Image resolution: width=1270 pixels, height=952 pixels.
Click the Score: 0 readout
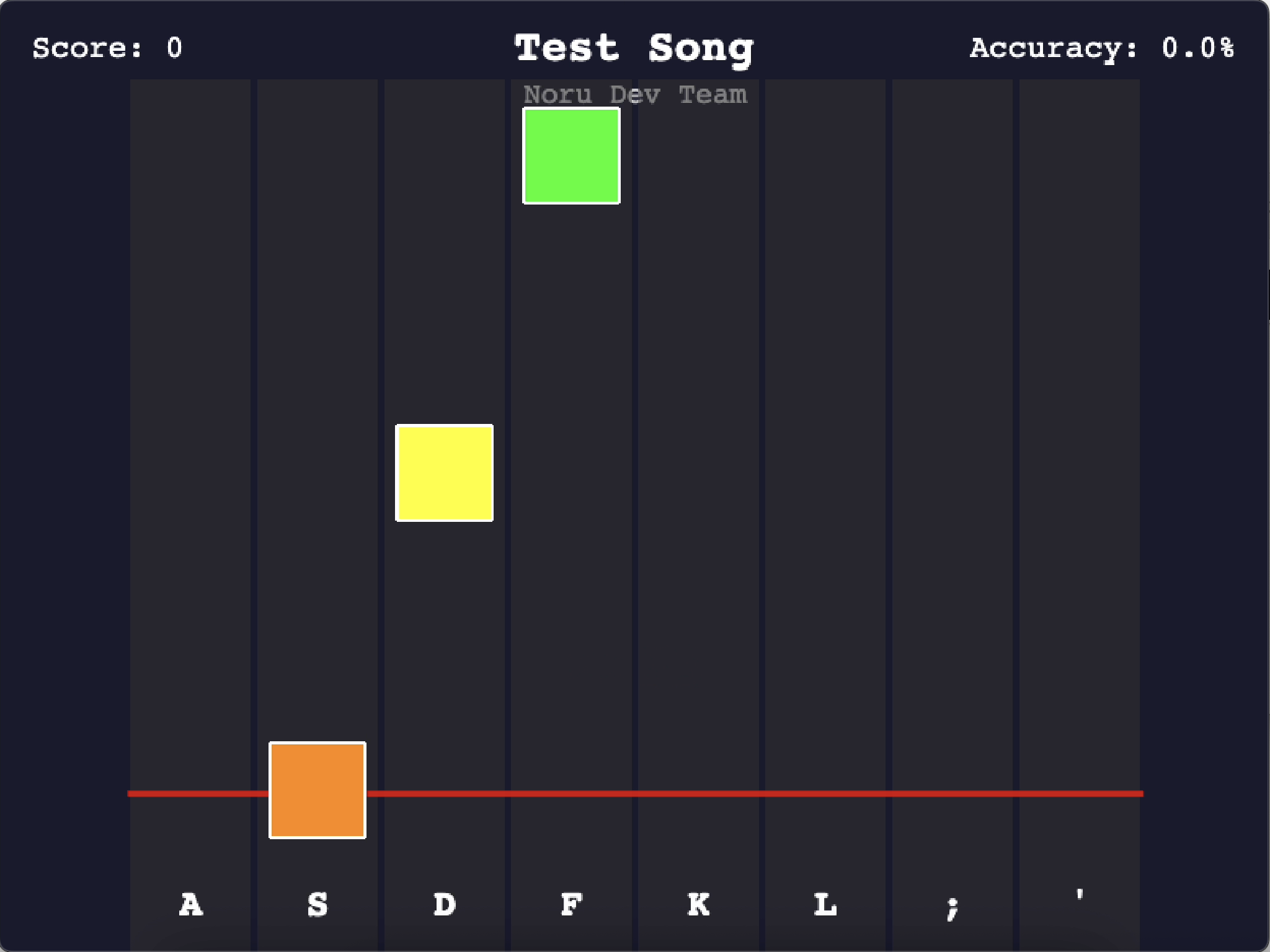point(107,48)
